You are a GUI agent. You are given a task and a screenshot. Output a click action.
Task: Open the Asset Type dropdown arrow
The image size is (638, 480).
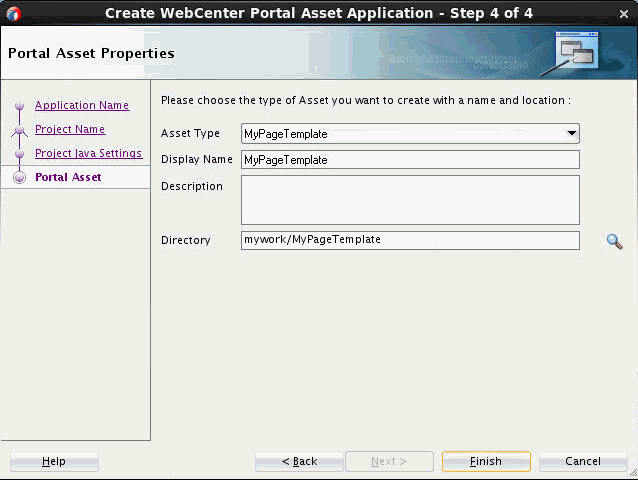[572, 134]
